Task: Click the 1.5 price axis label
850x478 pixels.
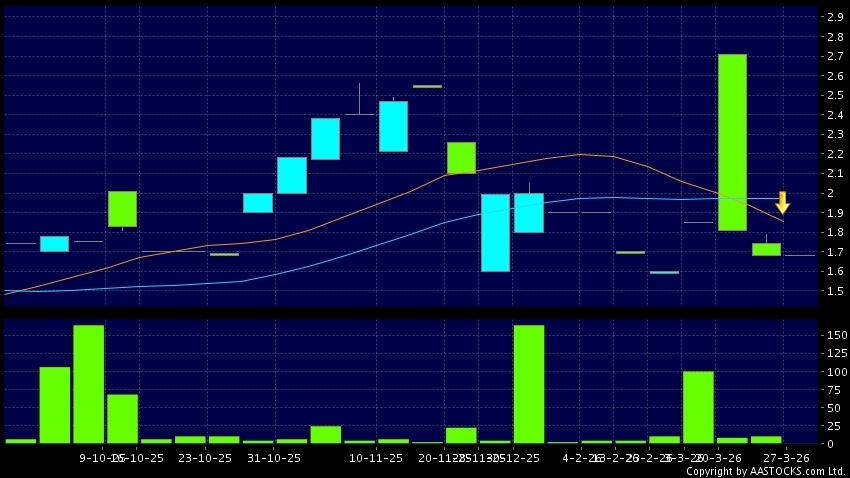Action: 834,291
